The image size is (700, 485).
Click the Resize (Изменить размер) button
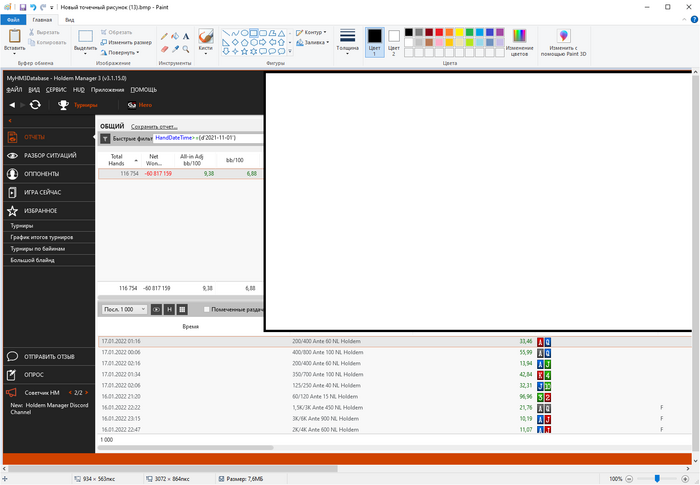click(126, 42)
